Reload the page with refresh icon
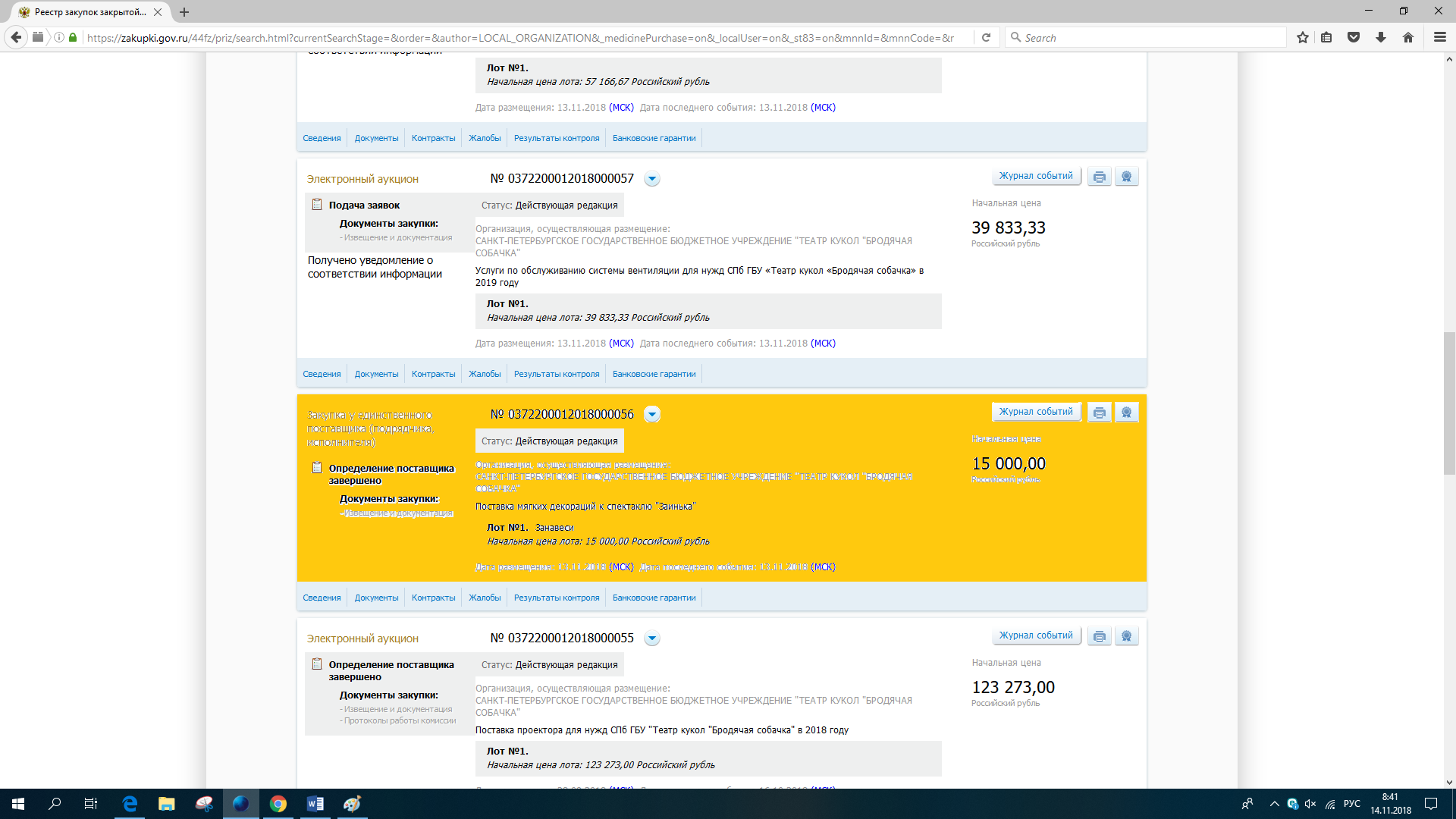 coord(986,37)
